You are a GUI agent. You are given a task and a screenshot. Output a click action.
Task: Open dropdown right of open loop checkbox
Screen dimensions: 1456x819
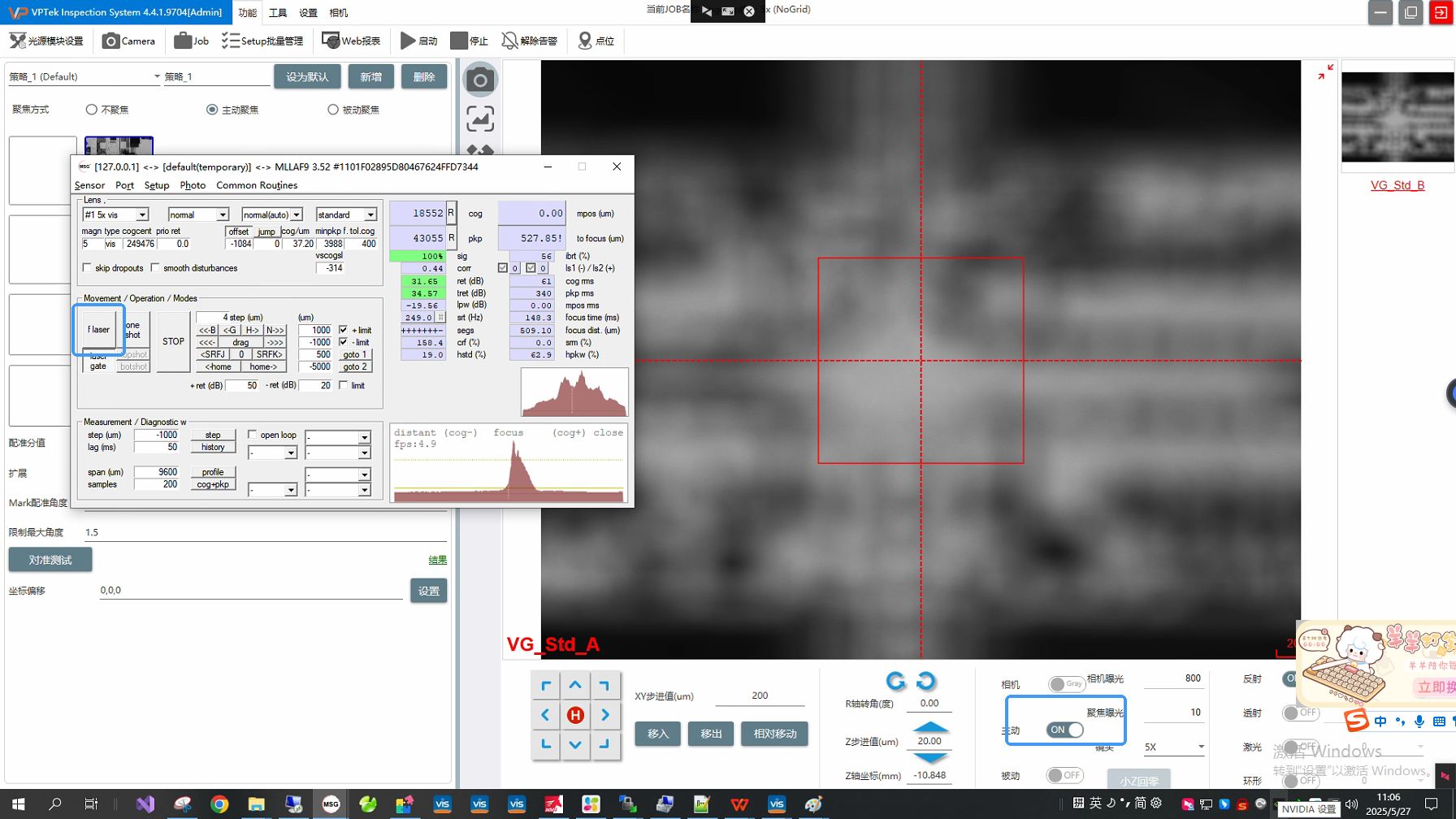click(x=338, y=437)
